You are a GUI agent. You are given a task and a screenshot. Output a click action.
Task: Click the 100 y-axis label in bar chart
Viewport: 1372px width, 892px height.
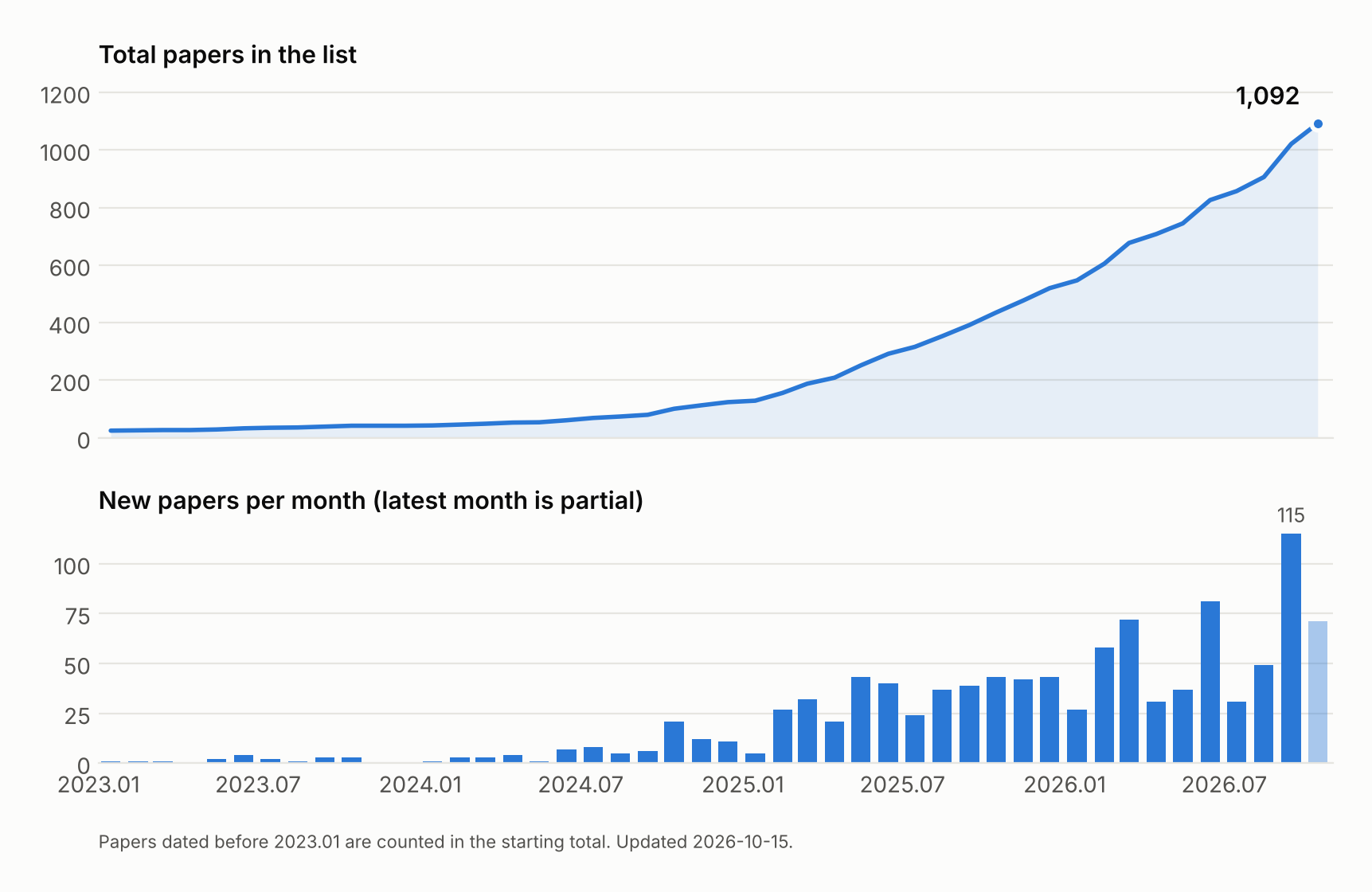[72, 567]
